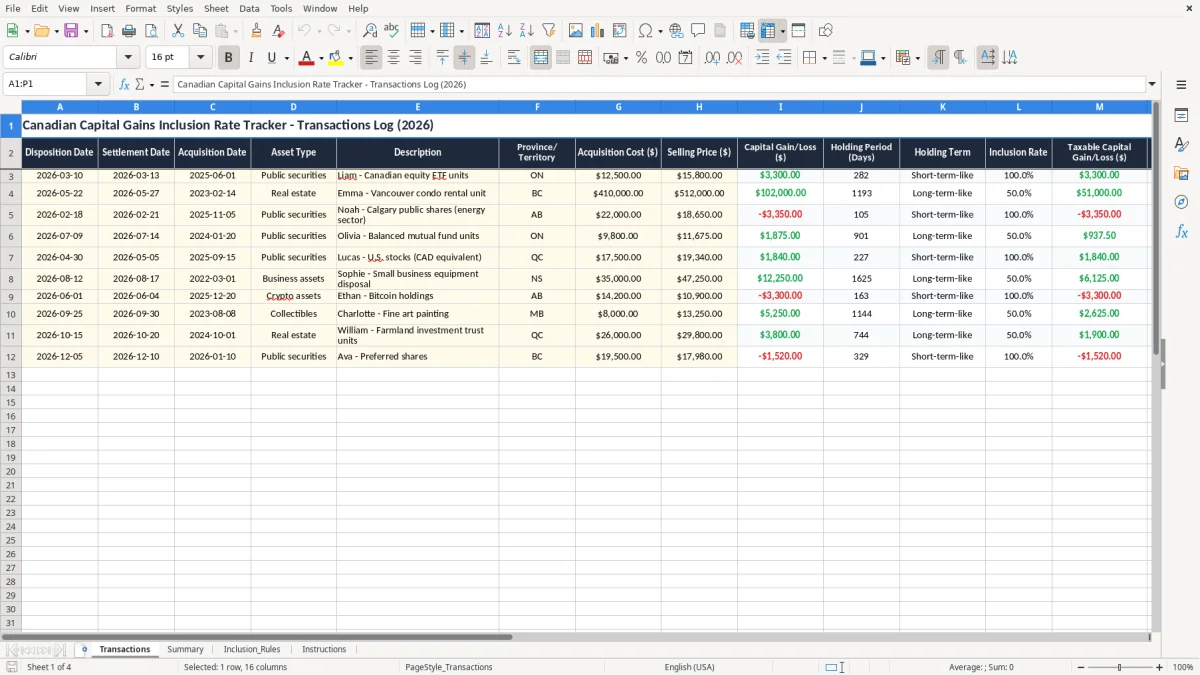Toggle underline formatting
This screenshot has height=675, width=1200.
click(x=271, y=58)
